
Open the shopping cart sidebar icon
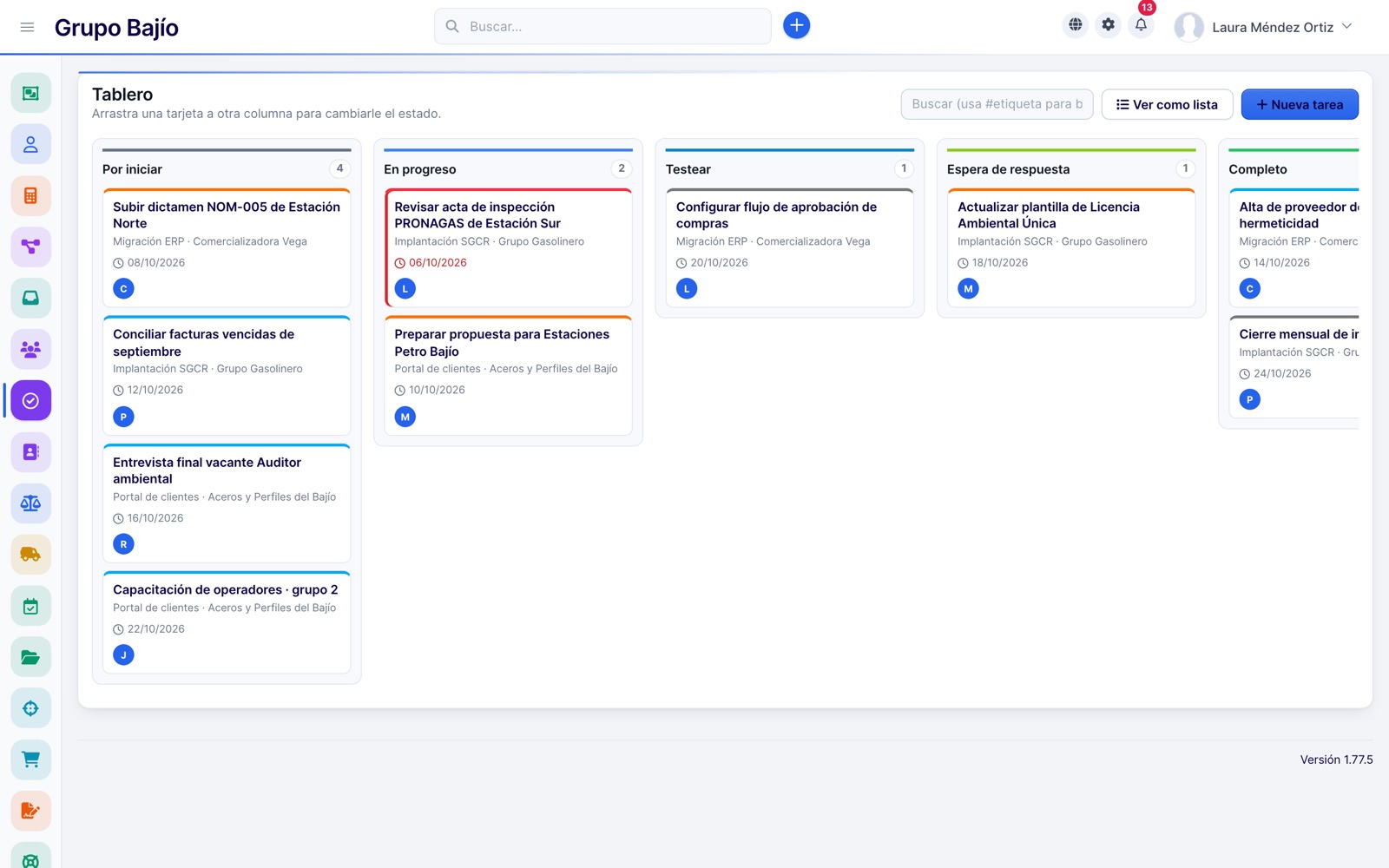[30, 759]
